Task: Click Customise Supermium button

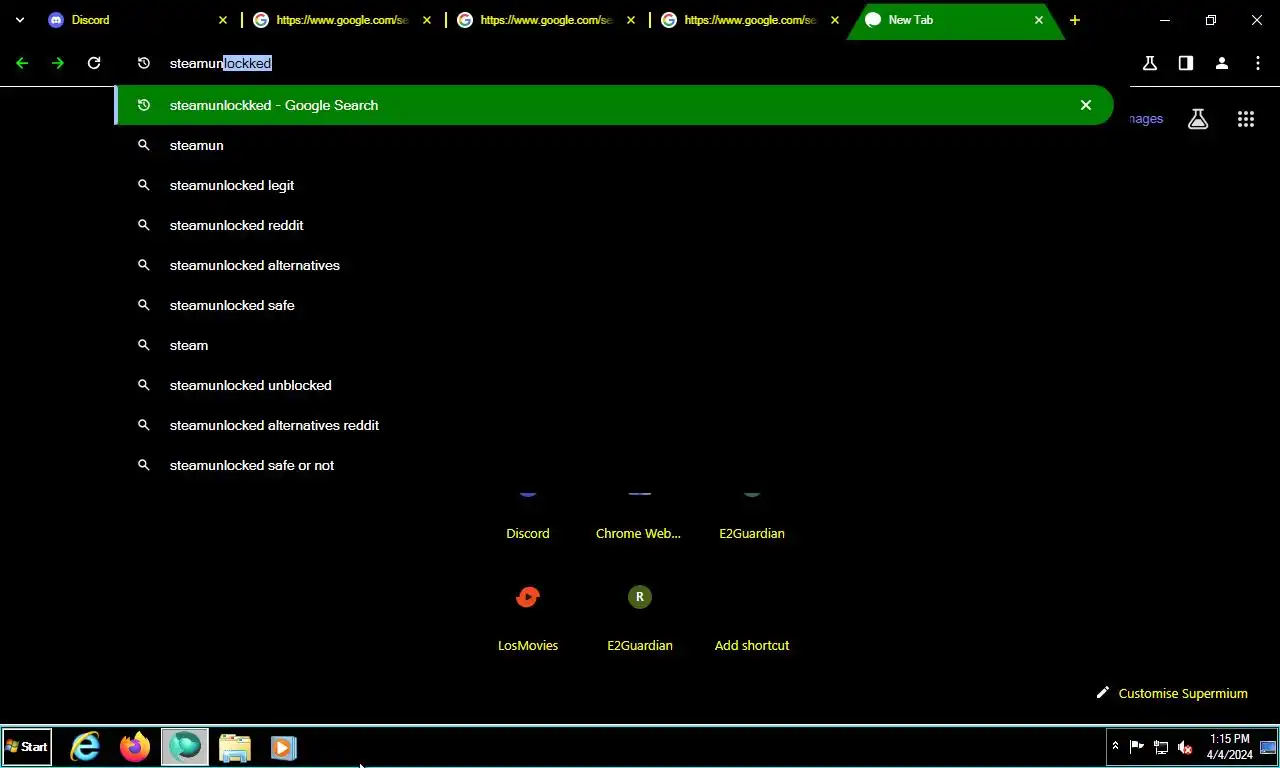Action: [1172, 693]
